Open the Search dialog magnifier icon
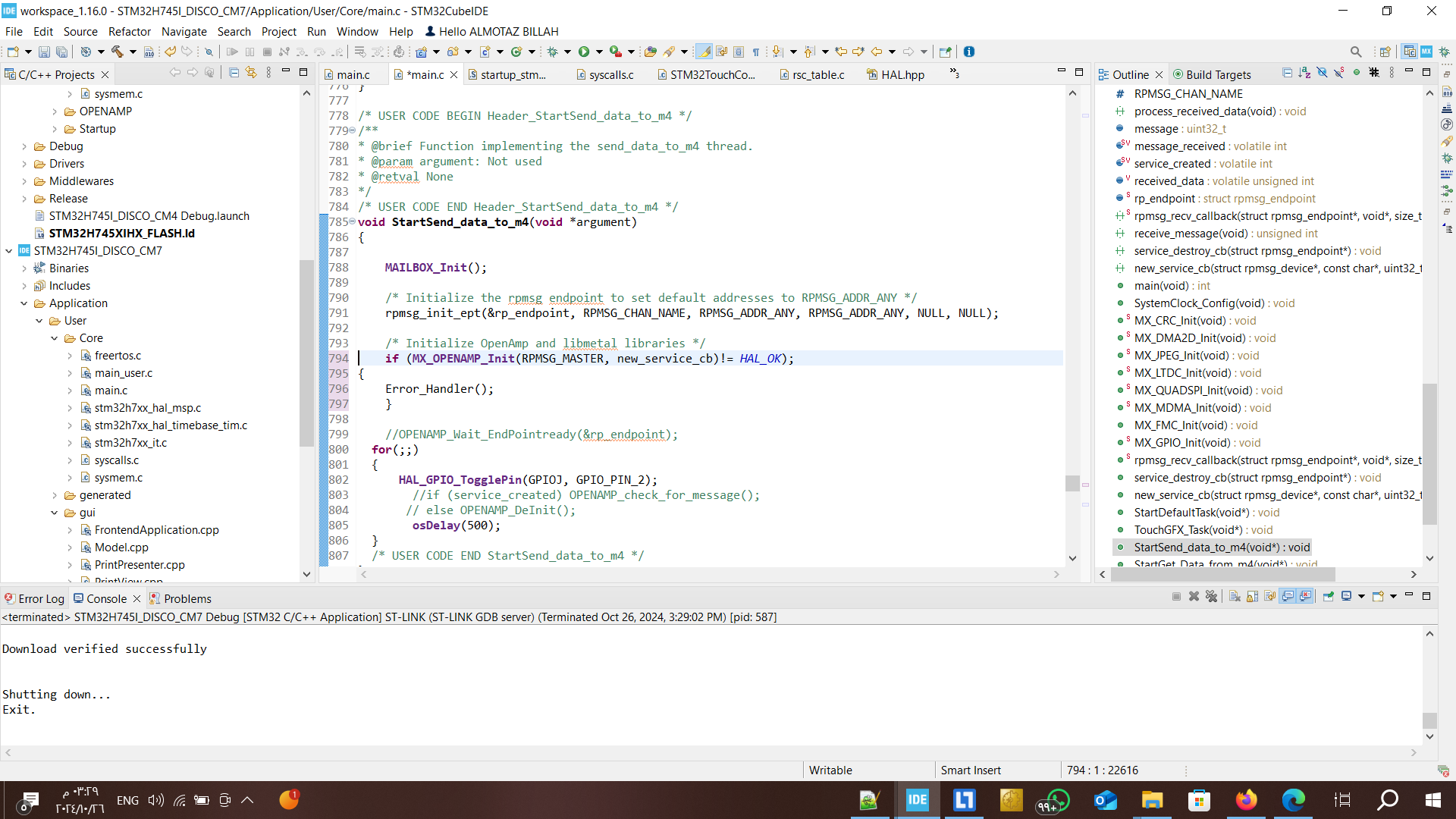This screenshot has height=819, width=1456. click(1357, 52)
